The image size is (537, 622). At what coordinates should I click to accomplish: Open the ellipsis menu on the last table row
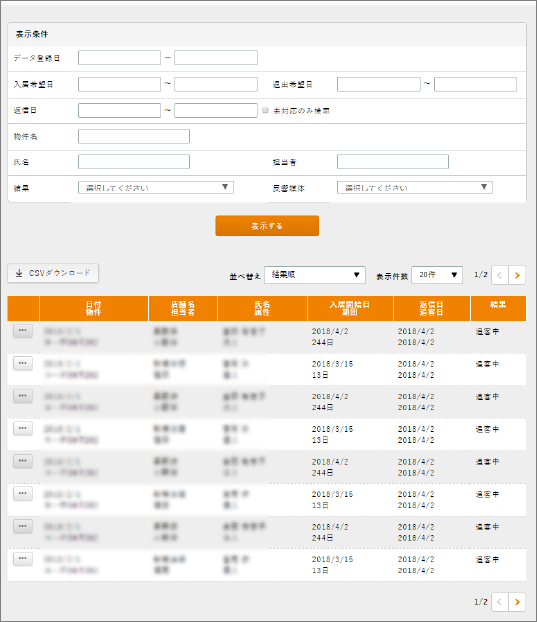click(23, 559)
